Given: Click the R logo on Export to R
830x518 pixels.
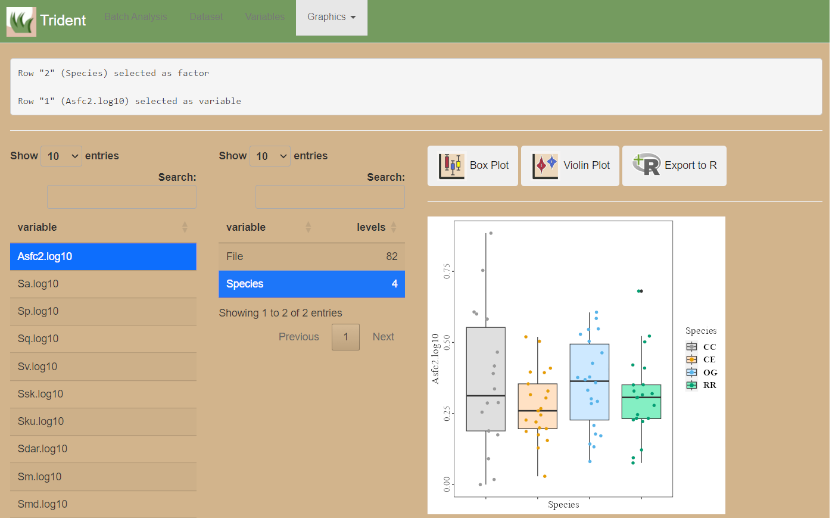Looking at the screenshot, I should coord(647,166).
